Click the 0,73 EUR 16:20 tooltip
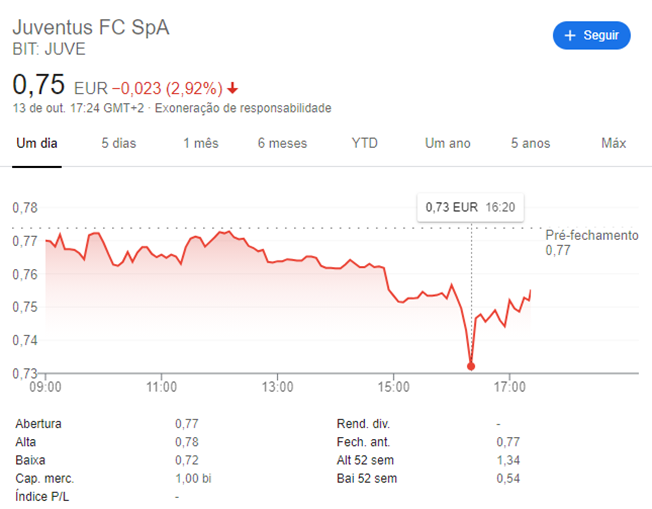 click(x=470, y=208)
